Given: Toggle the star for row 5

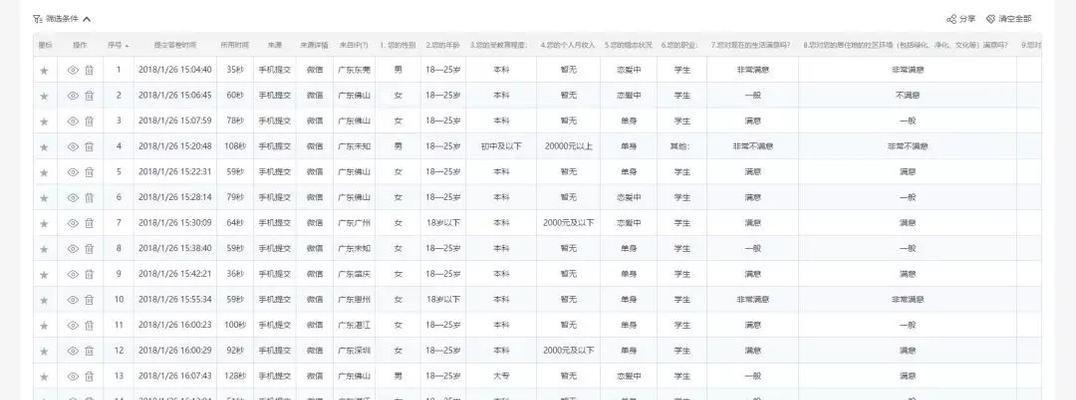Looking at the screenshot, I should coord(44,172).
